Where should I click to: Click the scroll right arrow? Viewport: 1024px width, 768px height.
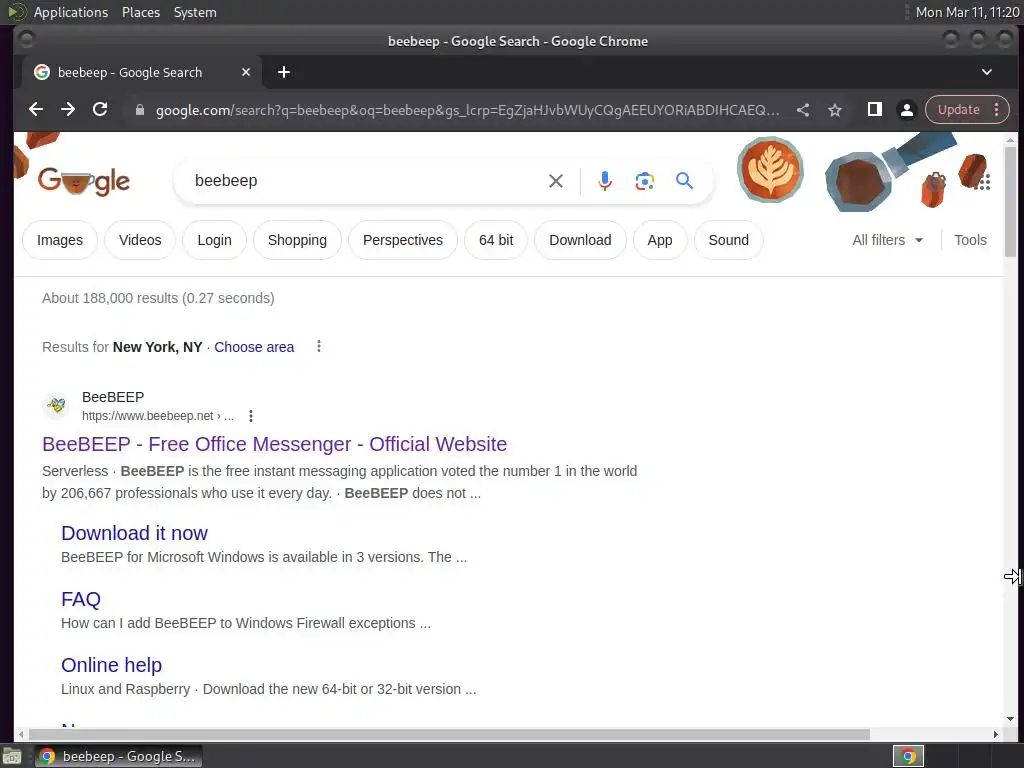click(995, 735)
